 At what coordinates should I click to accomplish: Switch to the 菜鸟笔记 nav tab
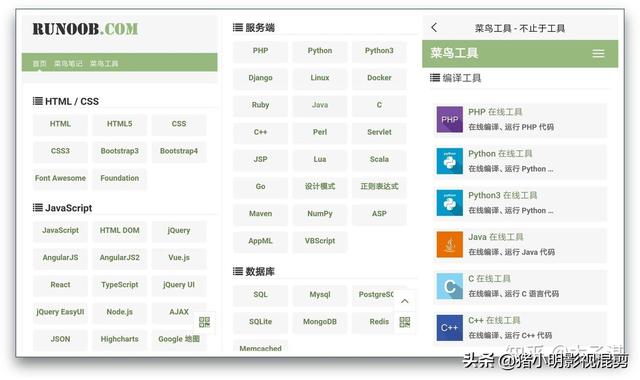point(68,63)
